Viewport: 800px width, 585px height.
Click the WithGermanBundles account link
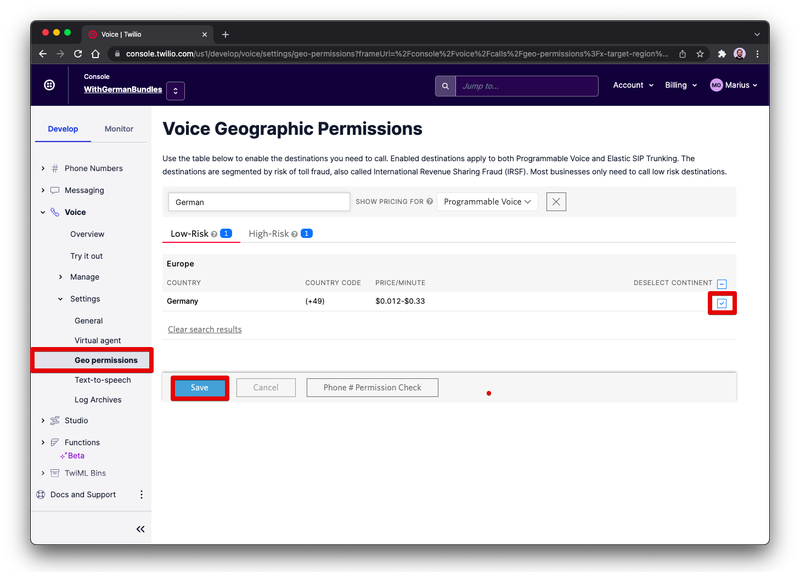point(123,90)
